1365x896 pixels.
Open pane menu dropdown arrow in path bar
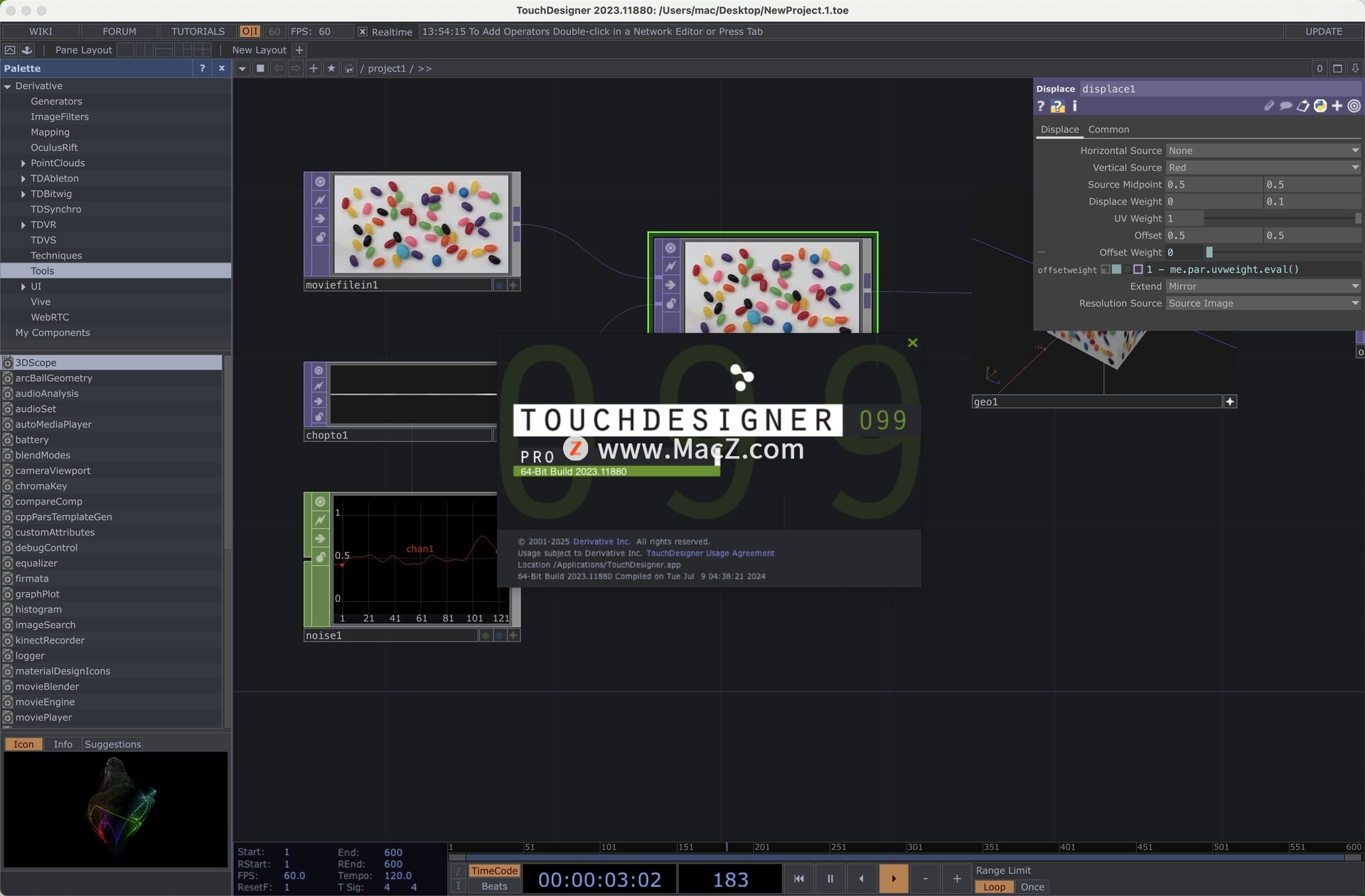(x=242, y=68)
